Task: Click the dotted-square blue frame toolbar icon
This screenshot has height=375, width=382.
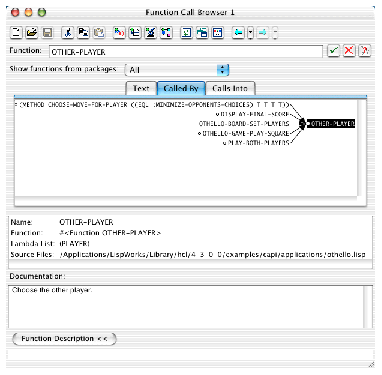Action: [x=218, y=32]
